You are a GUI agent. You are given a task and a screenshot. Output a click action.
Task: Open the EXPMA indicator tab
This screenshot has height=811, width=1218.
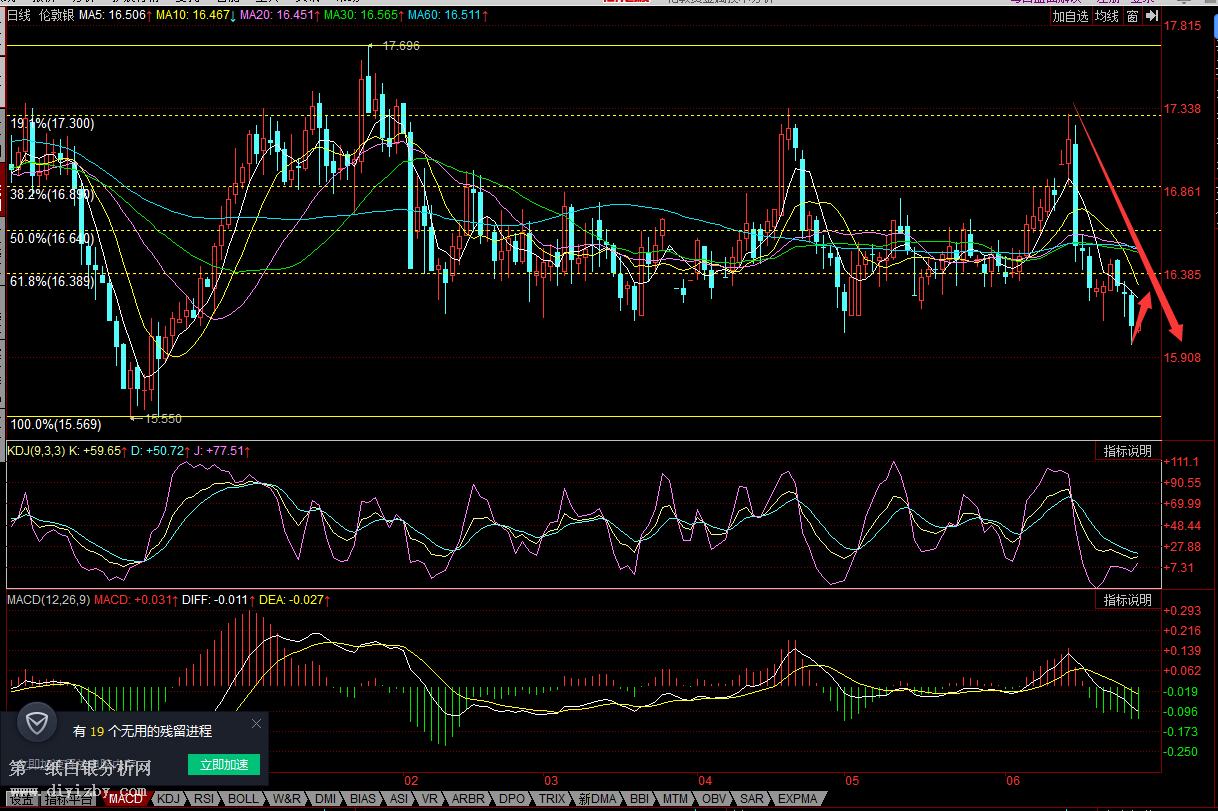pos(797,799)
